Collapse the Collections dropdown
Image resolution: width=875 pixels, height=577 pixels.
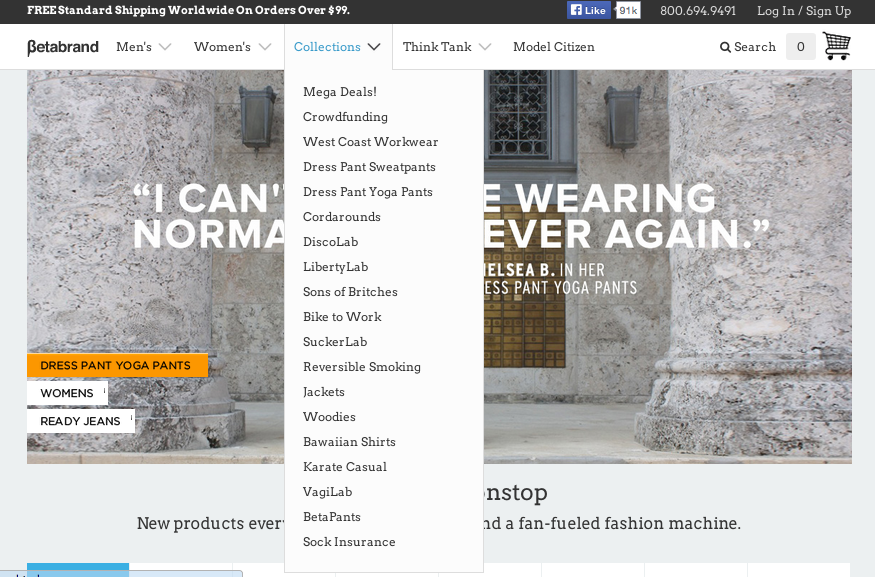pyautogui.click(x=338, y=47)
